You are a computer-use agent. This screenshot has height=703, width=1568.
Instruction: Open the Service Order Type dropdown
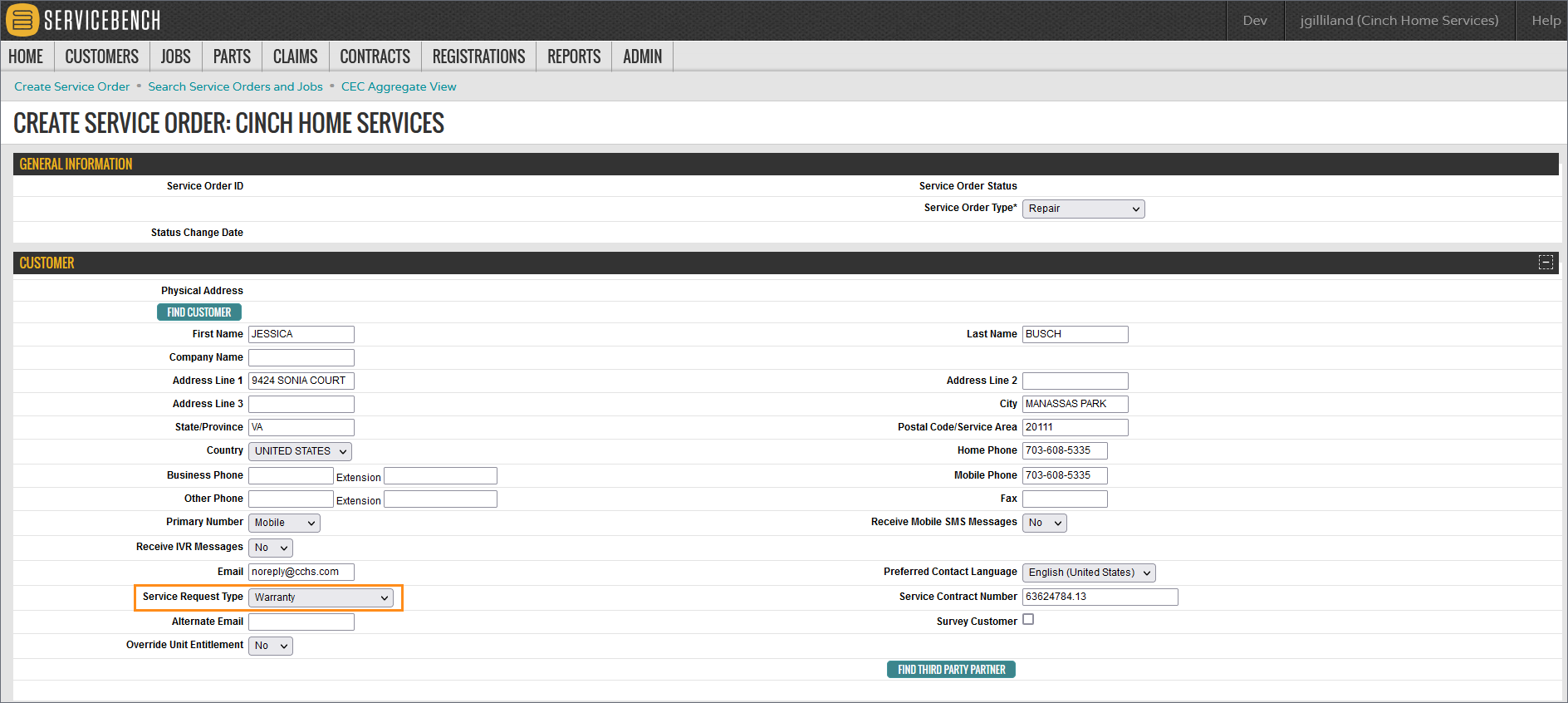point(1084,209)
